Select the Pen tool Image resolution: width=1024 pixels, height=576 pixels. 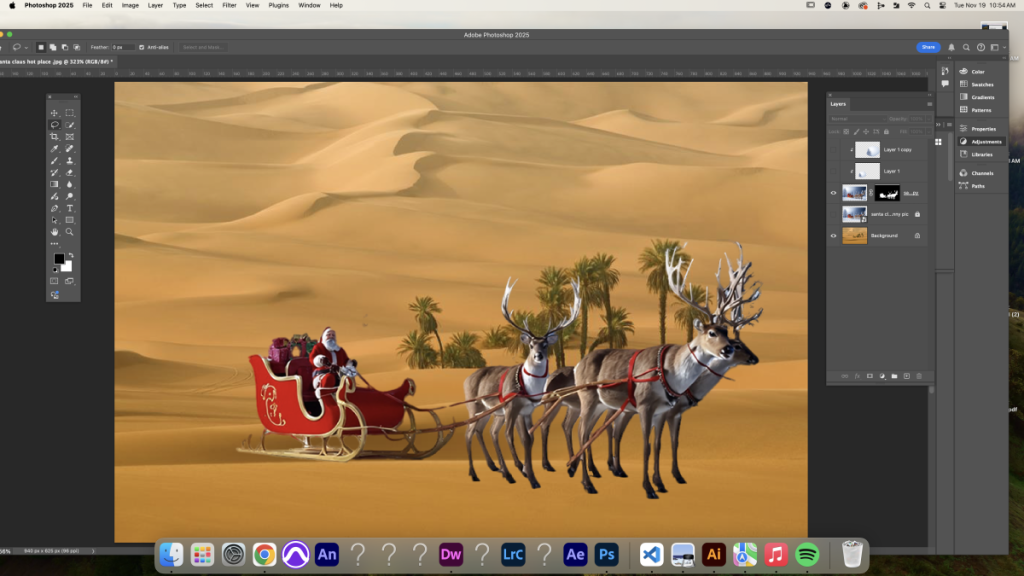[x=54, y=208]
